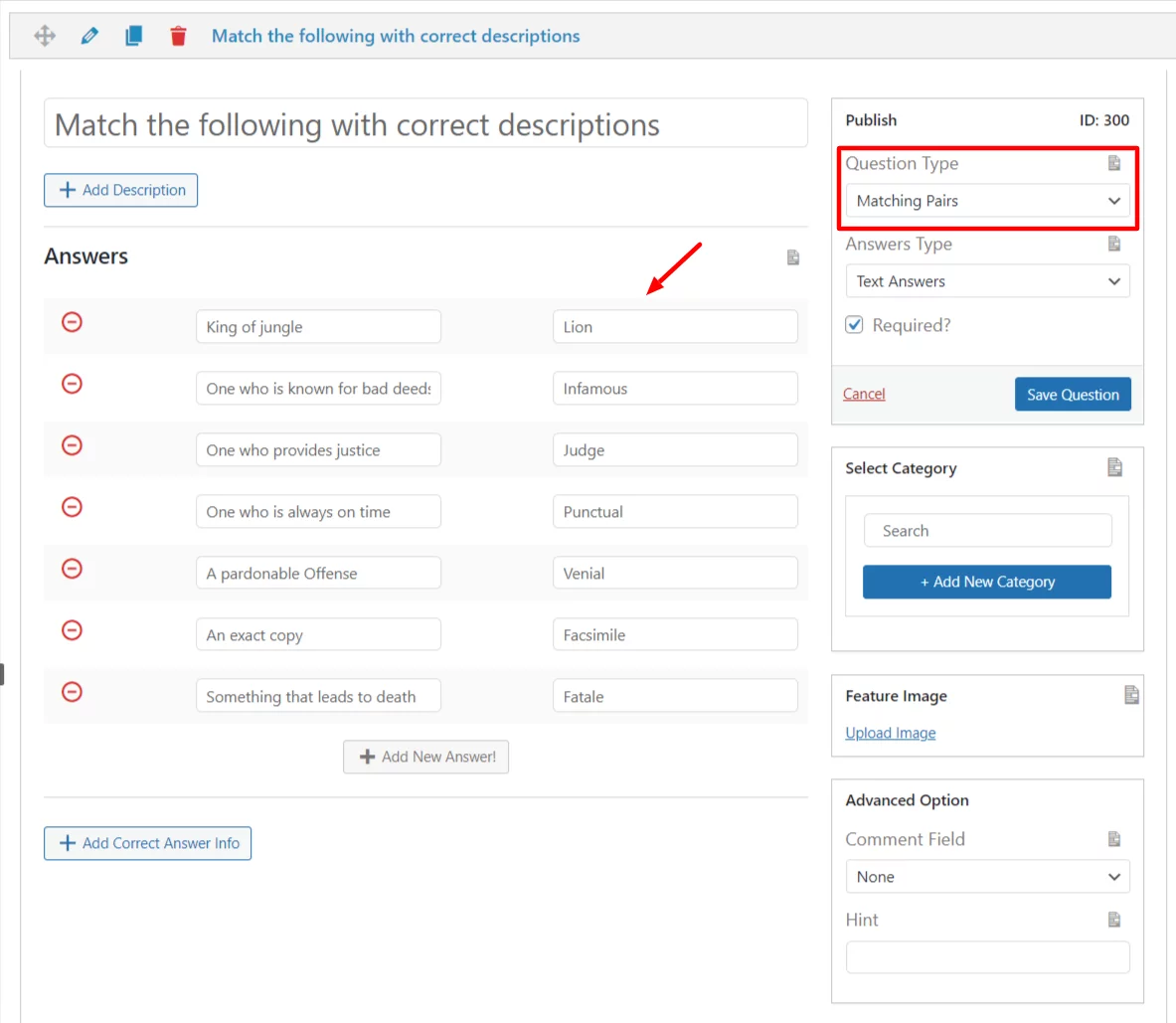Click the category Search field

(x=988, y=530)
